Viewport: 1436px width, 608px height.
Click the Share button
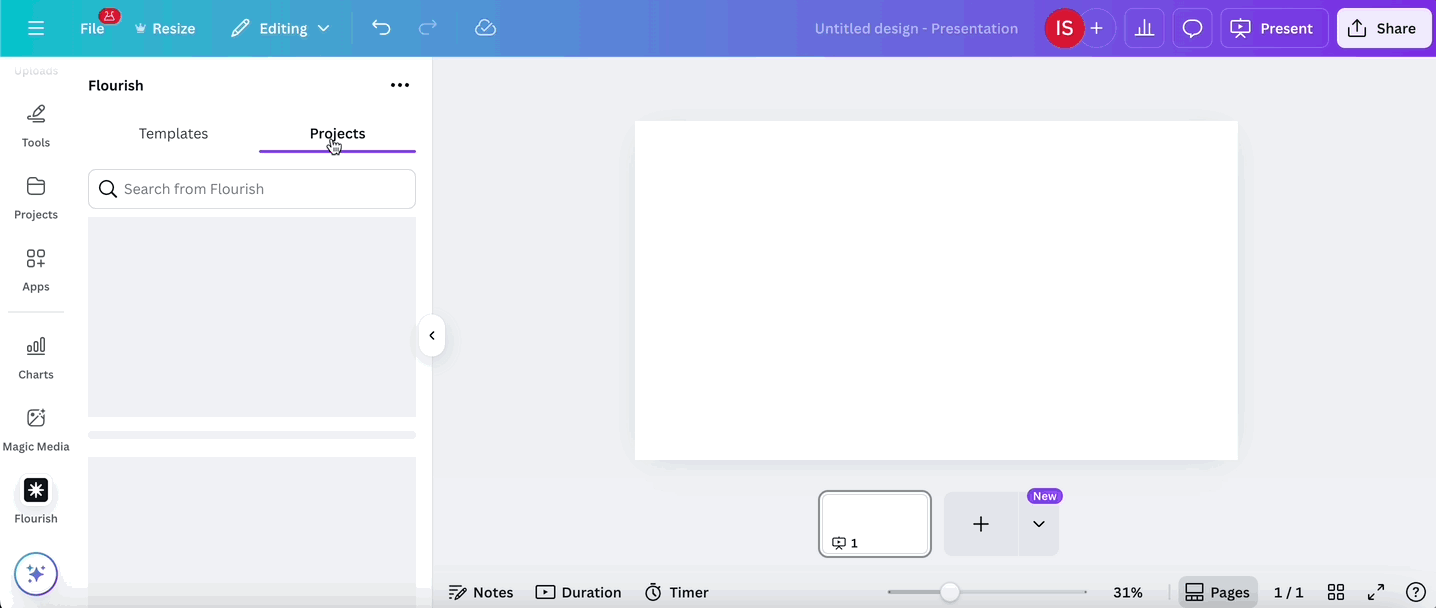[1384, 28]
